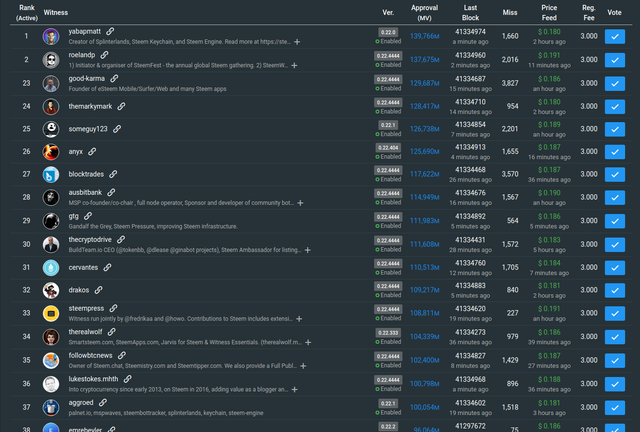
Task: Open the good-karma witness name
Action: [x=87, y=78]
